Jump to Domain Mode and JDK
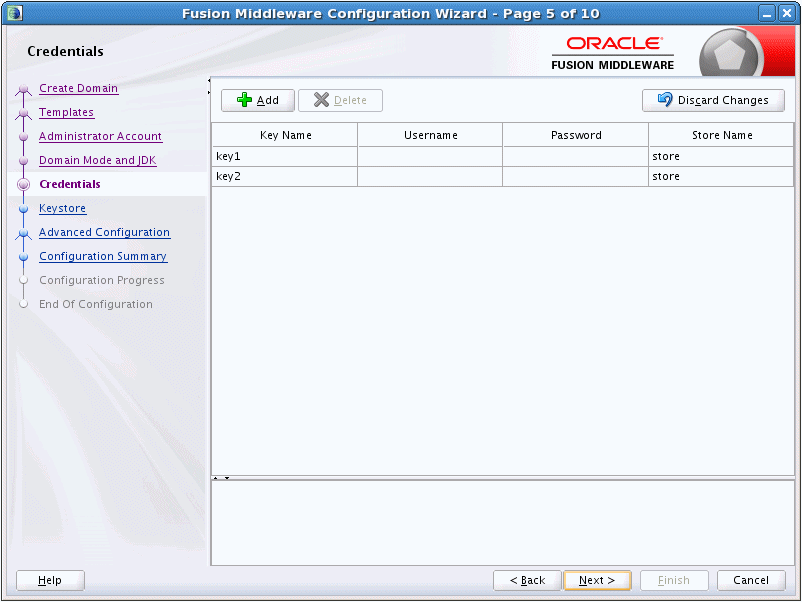 tap(98, 160)
